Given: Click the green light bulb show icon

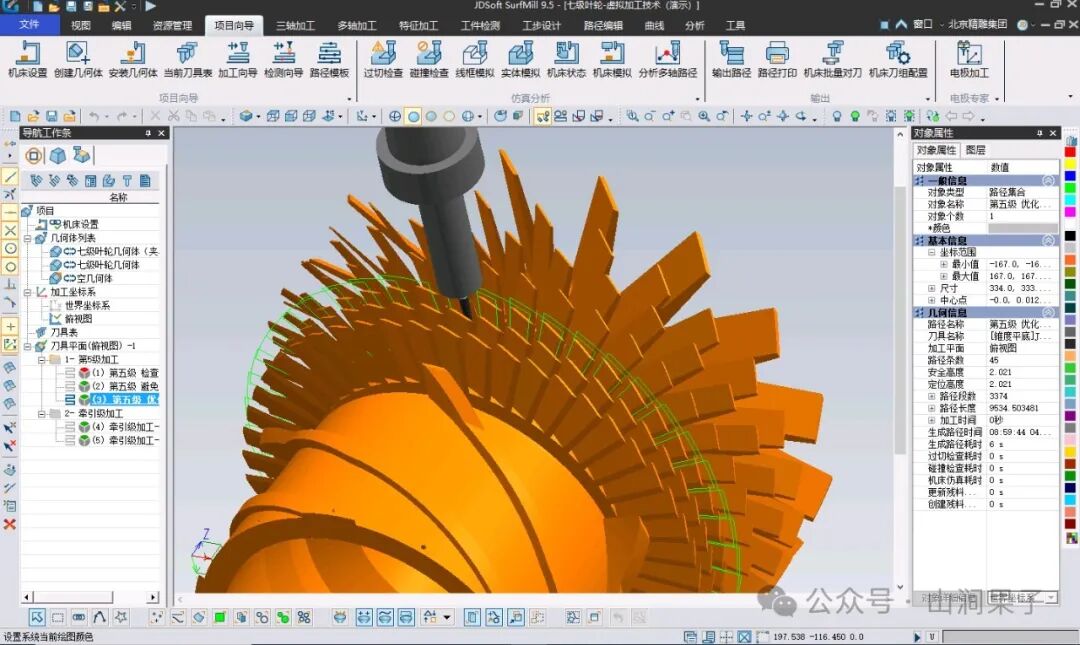Looking at the screenshot, I should (x=855, y=116).
